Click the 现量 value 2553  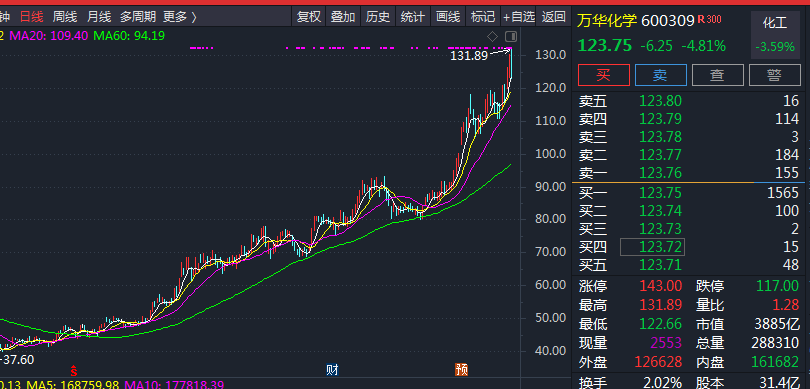pos(666,343)
